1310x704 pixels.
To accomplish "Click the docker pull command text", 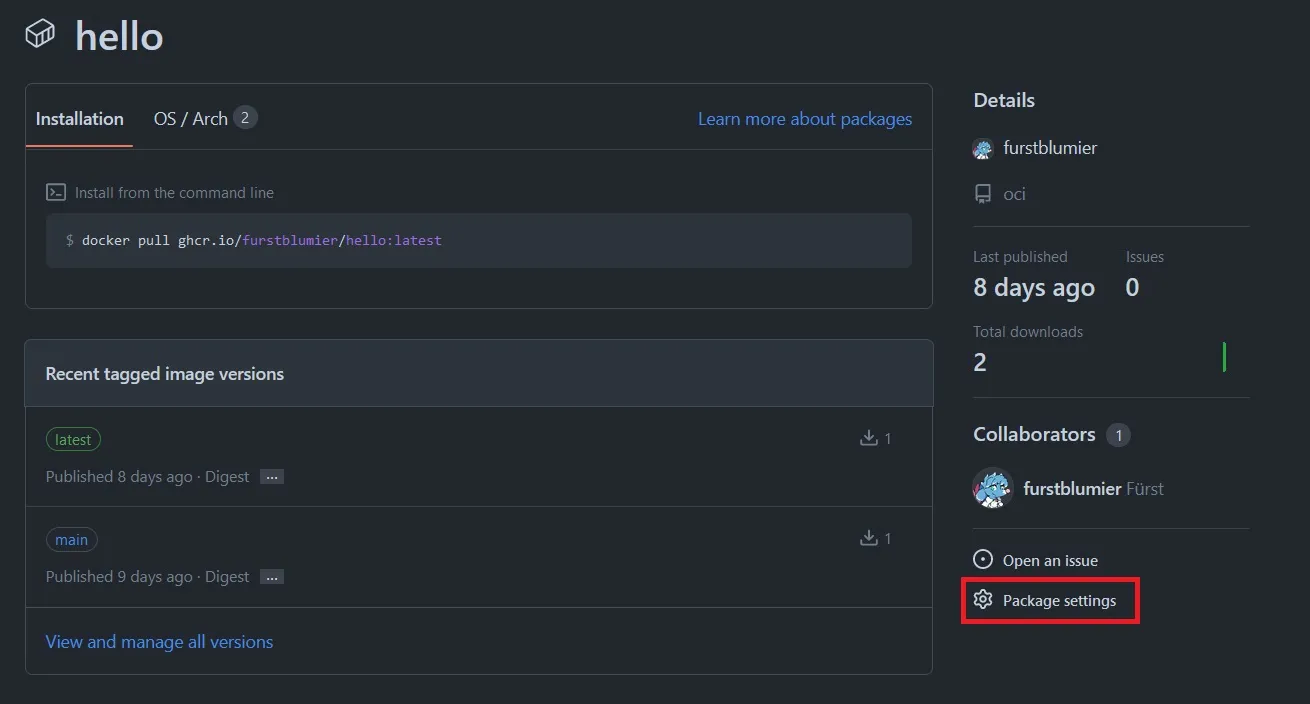I will 261,240.
